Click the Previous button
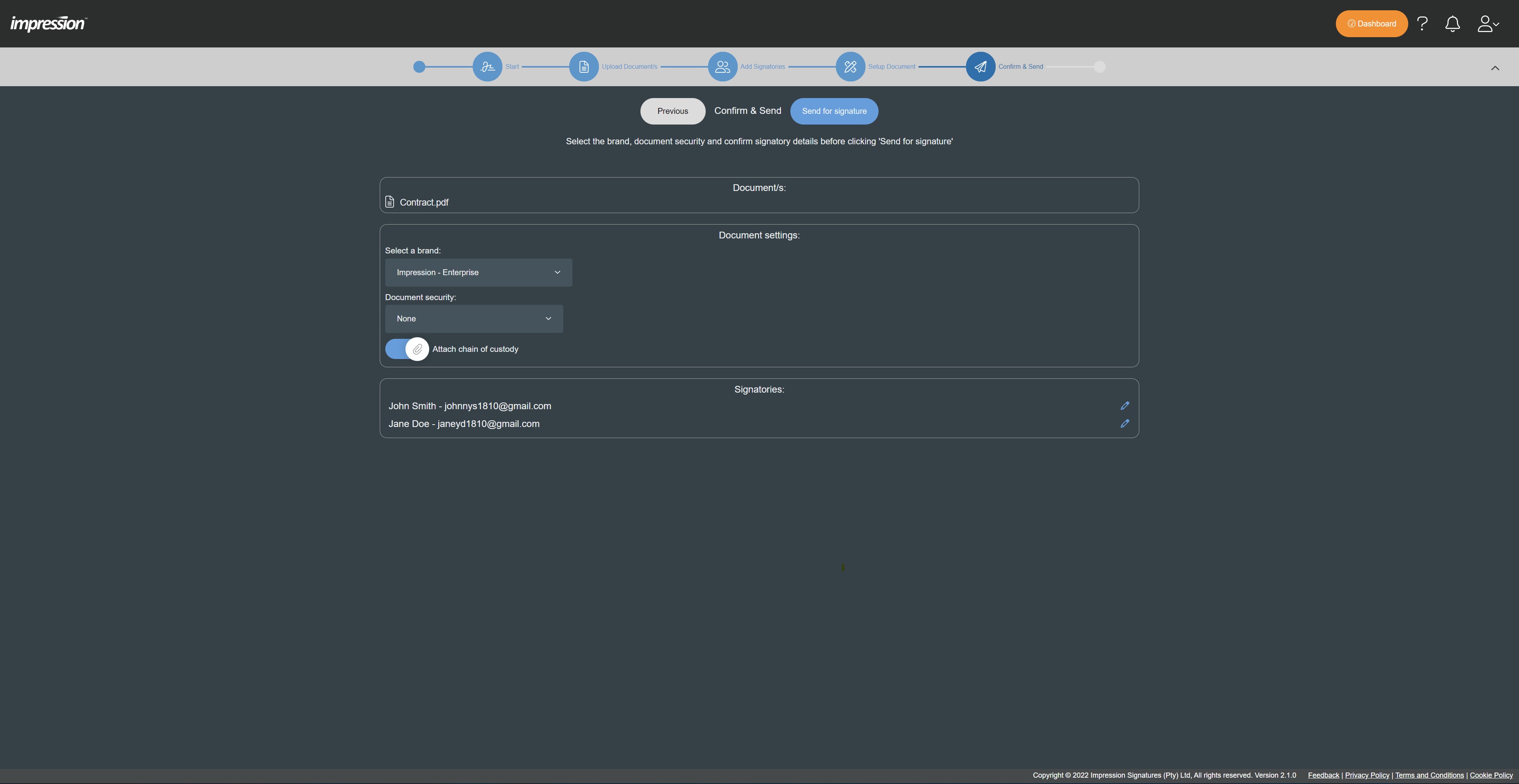The height and width of the screenshot is (784, 1519). pos(672,111)
